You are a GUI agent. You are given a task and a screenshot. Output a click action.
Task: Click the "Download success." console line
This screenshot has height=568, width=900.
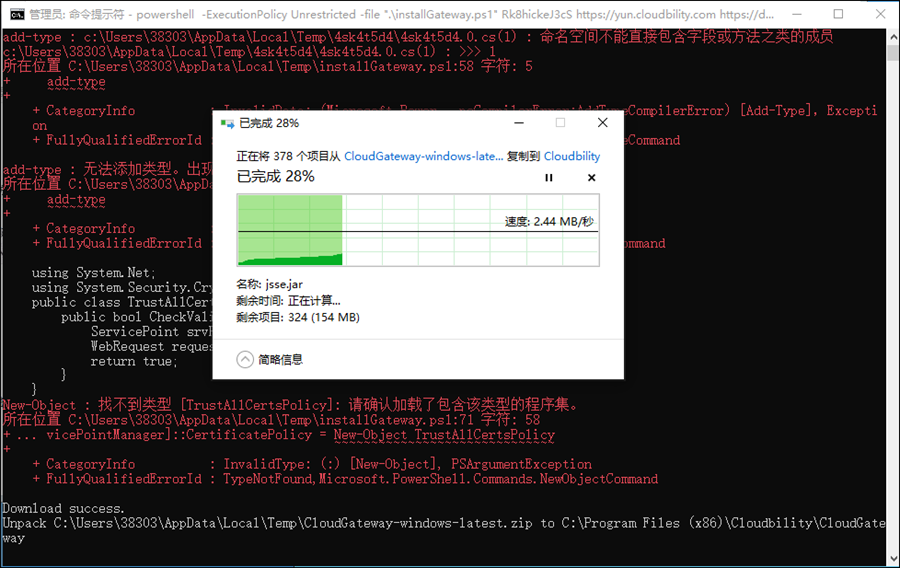pos(63,508)
